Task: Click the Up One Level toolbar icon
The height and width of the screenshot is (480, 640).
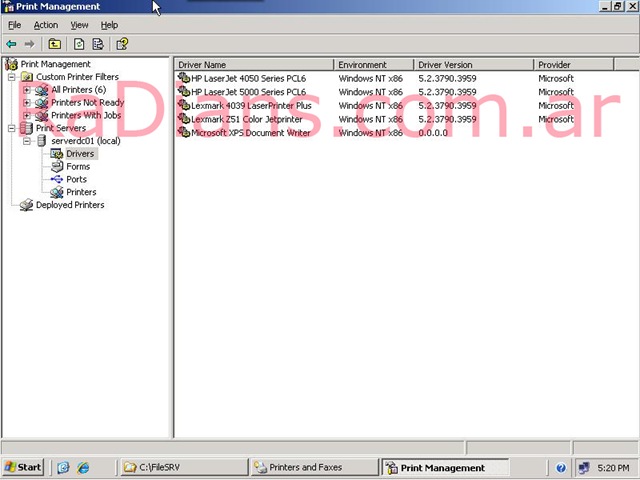Action: (x=54, y=44)
